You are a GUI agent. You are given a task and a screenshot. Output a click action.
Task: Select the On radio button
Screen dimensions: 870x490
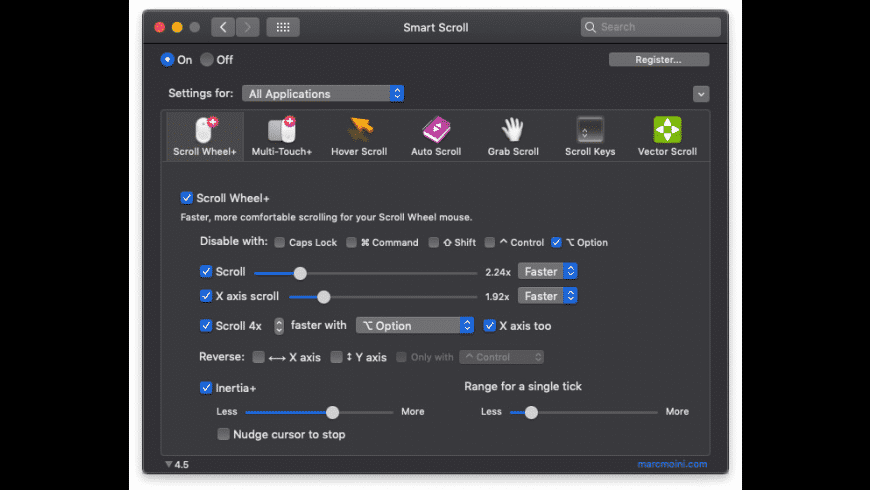pyautogui.click(x=167, y=59)
